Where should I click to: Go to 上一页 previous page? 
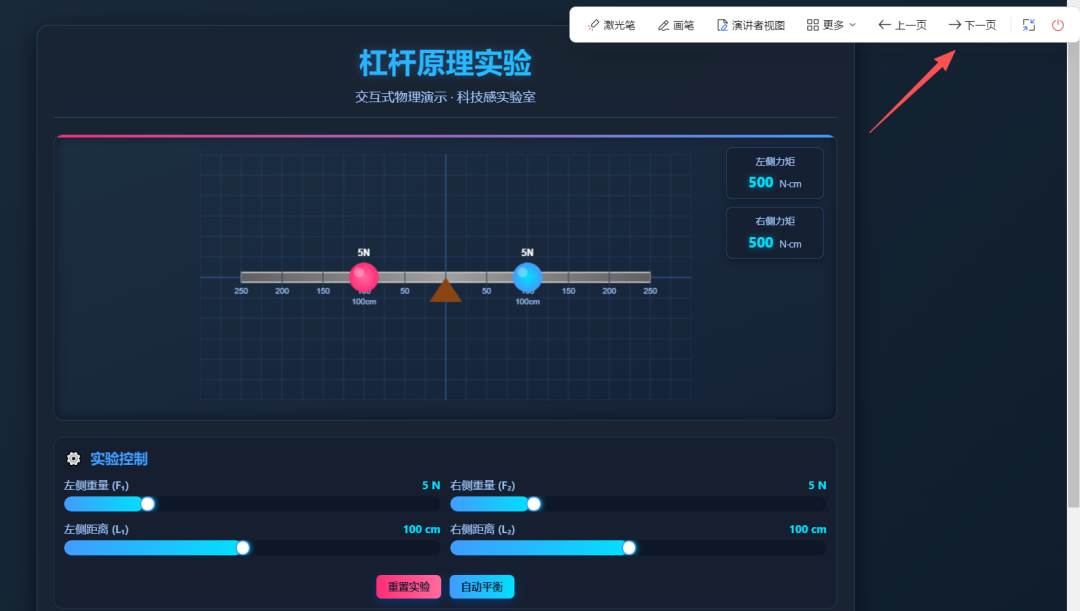click(x=901, y=24)
